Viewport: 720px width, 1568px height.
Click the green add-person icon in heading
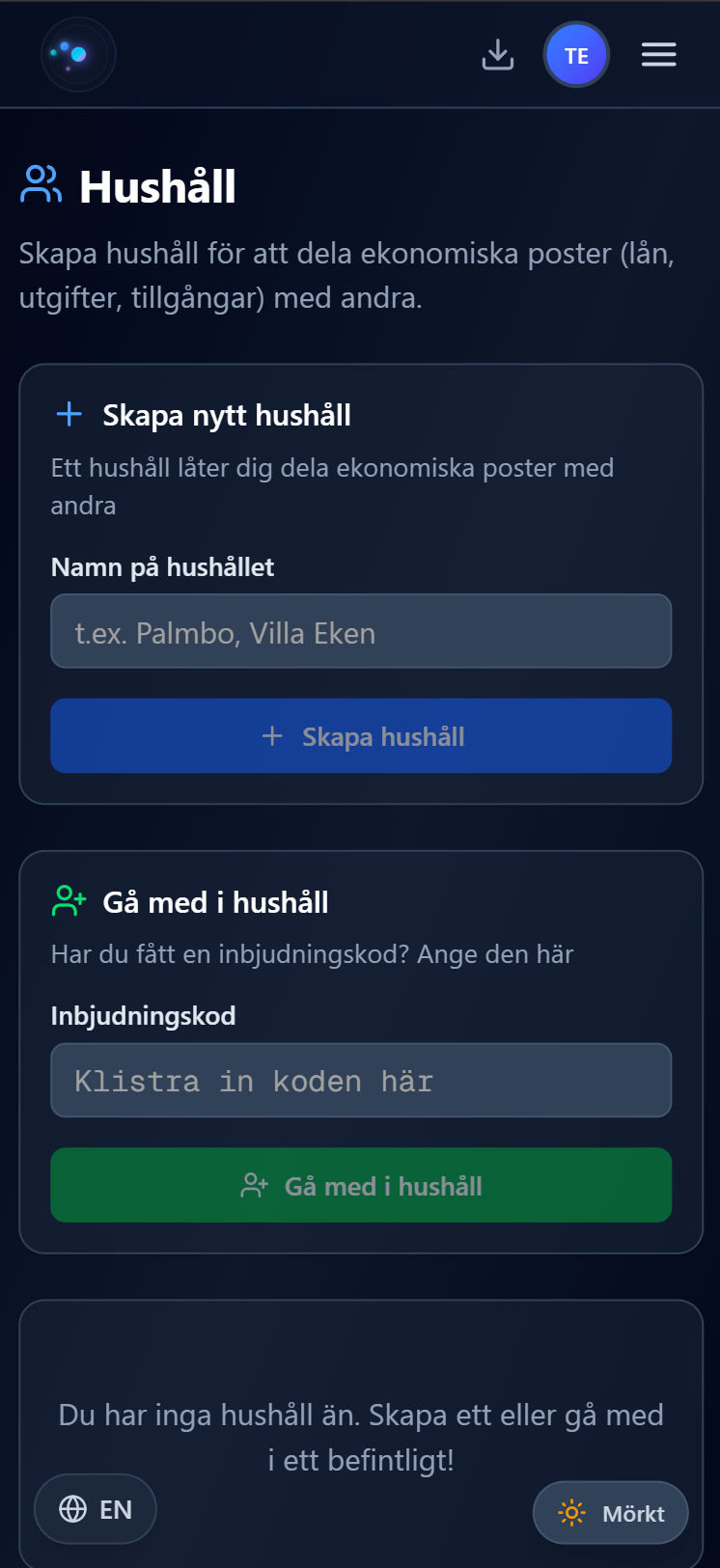pyautogui.click(x=69, y=901)
